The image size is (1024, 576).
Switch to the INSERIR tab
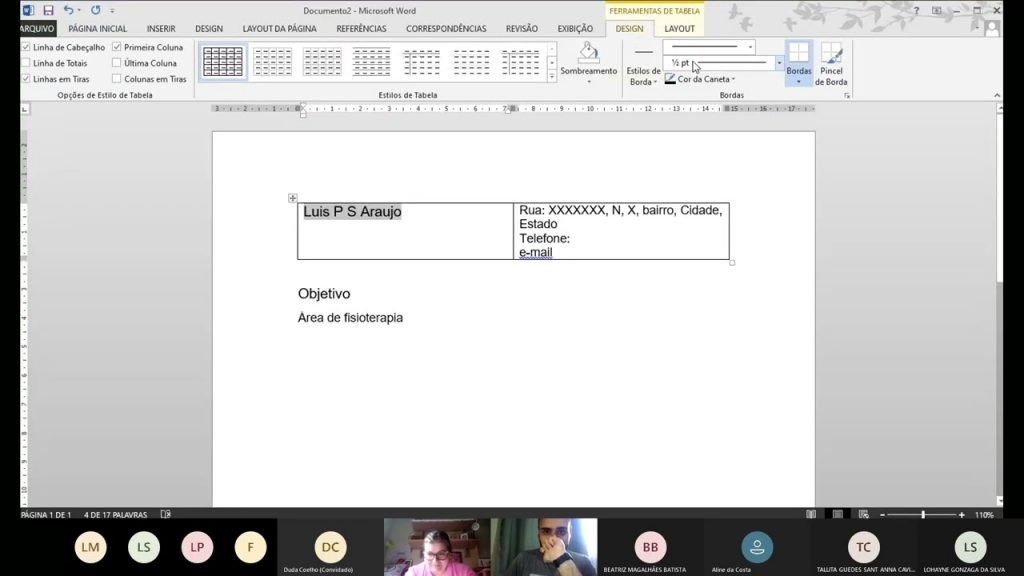(161, 29)
